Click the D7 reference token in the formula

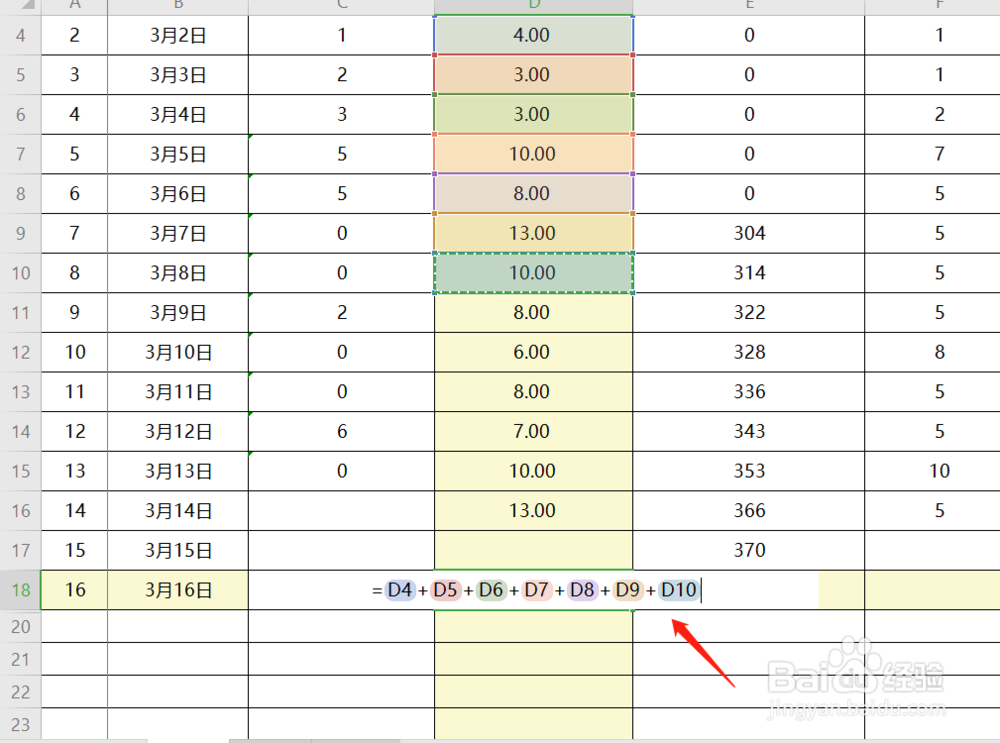(537, 590)
